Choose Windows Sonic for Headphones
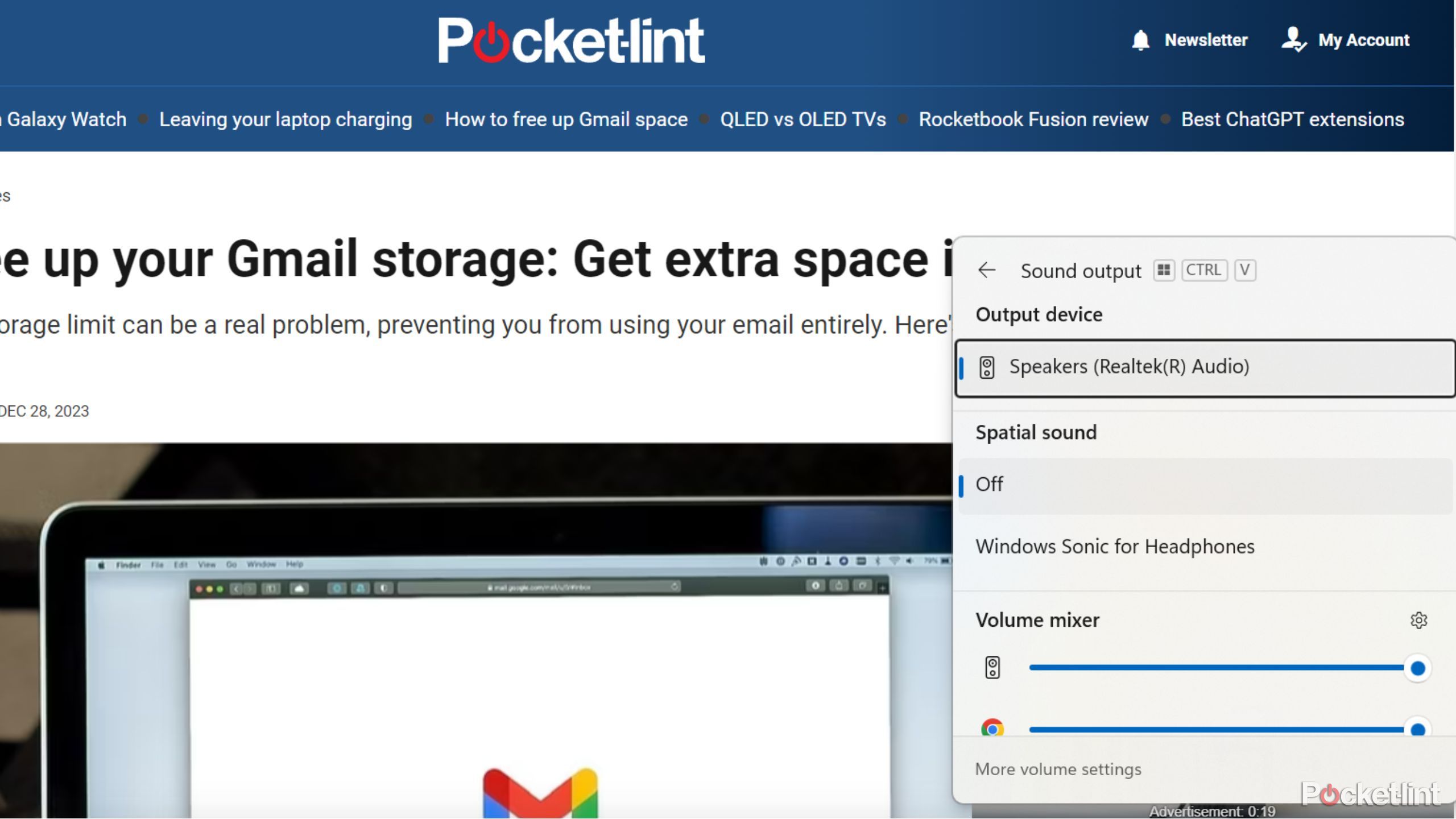The width and height of the screenshot is (1456, 819). tap(1205, 547)
